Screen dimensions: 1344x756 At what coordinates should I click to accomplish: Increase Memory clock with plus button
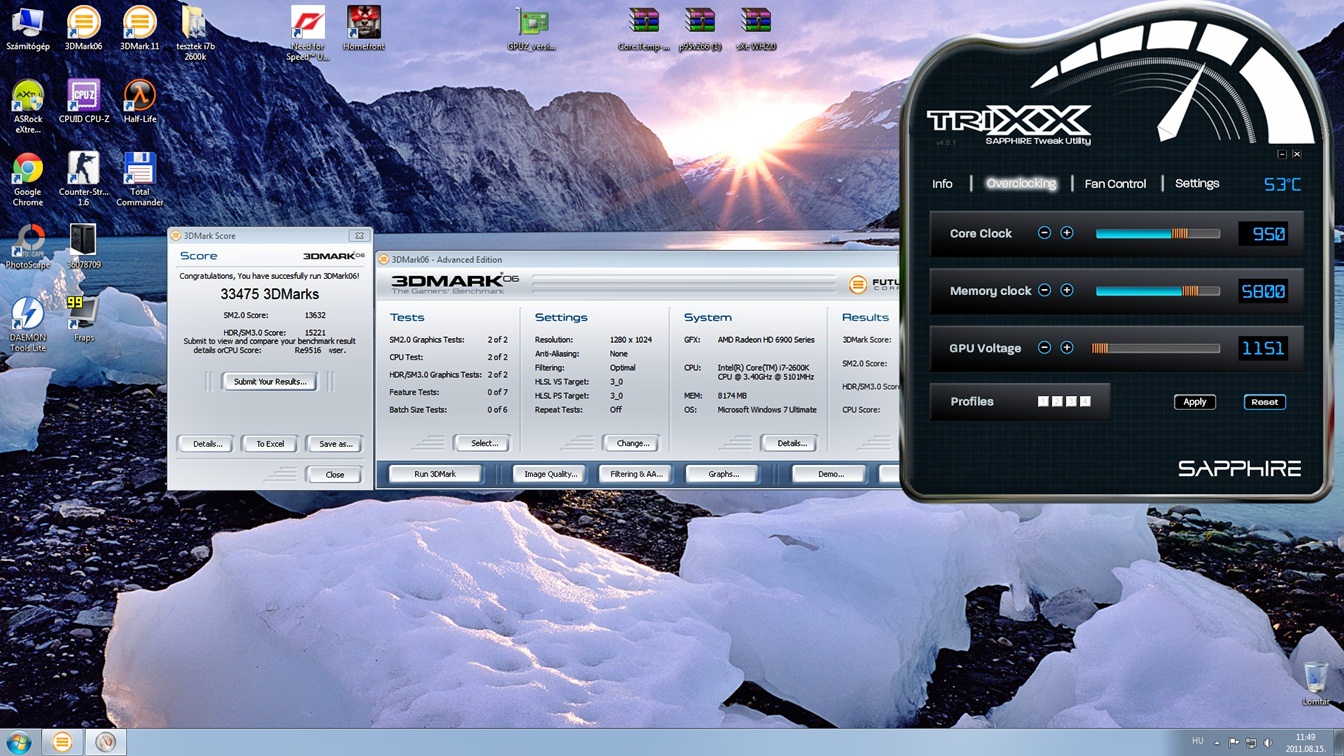1067,290
